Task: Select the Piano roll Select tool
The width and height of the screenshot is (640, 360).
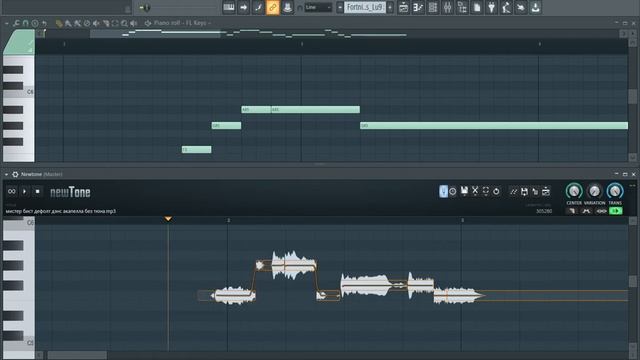Action: [115, 23]
